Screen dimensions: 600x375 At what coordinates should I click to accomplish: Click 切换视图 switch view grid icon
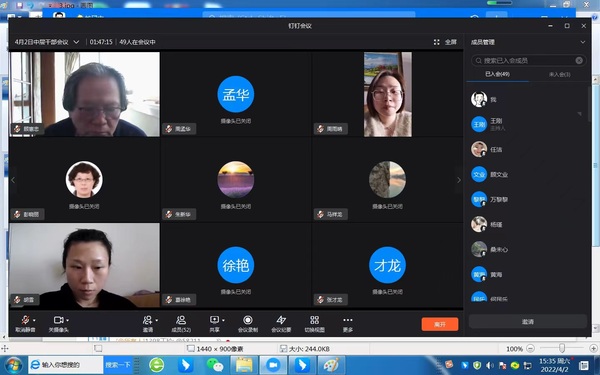(x=315, y=320)
